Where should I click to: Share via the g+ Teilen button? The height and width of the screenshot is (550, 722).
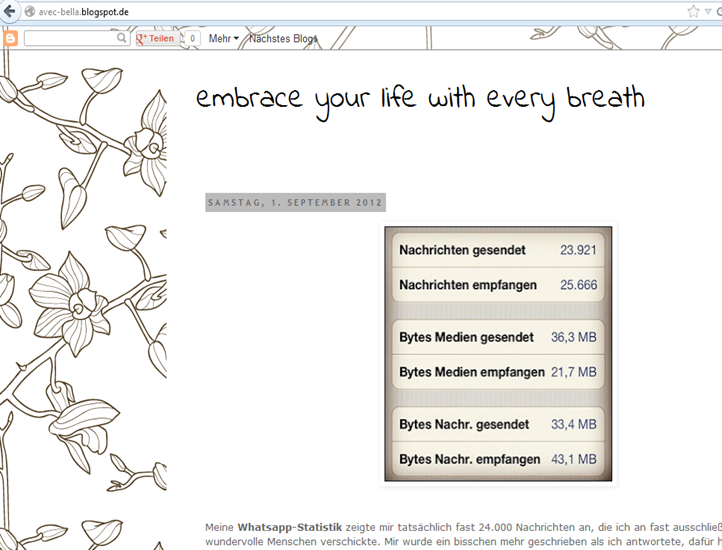click(156, 38)
